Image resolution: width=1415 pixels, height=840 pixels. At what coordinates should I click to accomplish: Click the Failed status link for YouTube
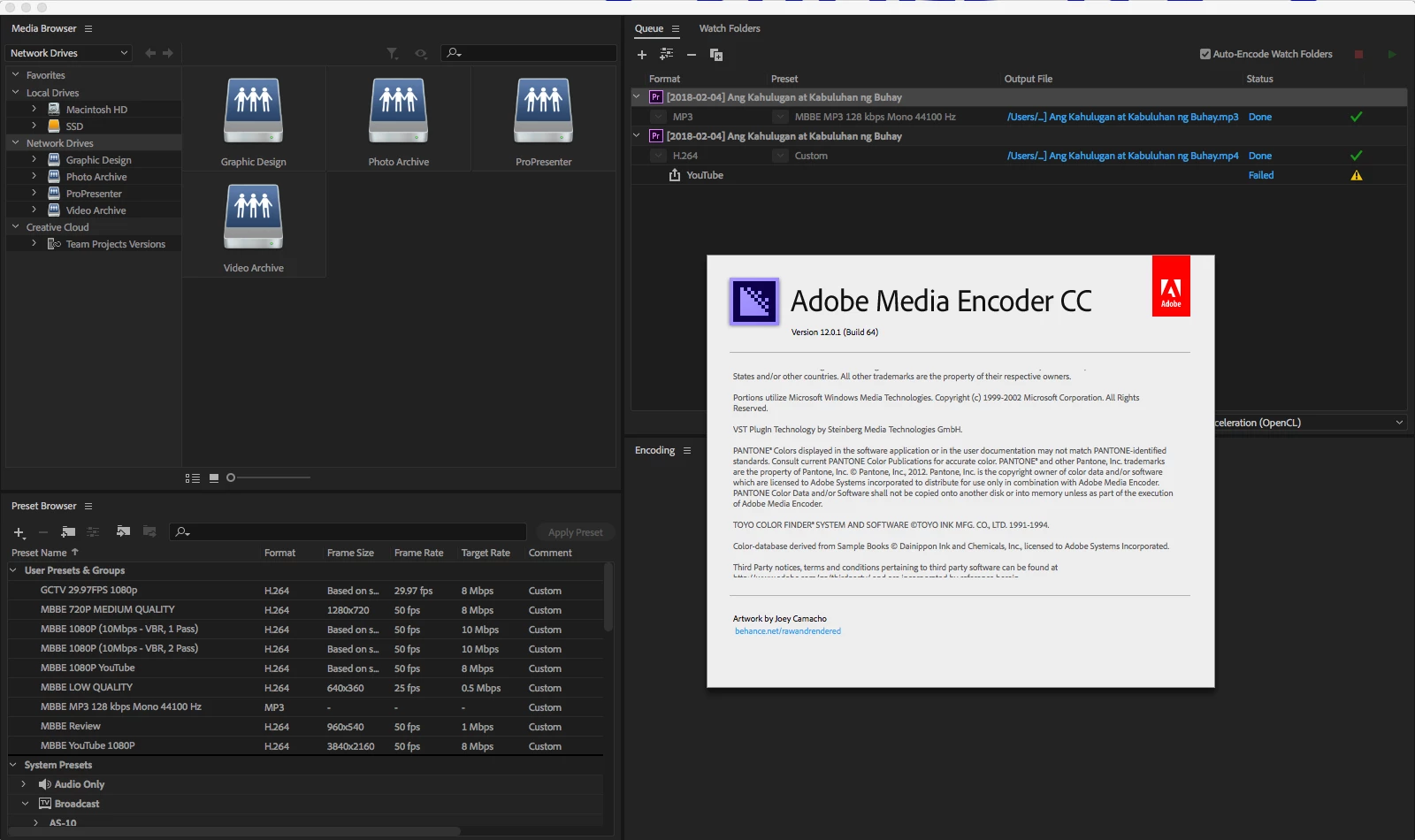pos(1261,175)
